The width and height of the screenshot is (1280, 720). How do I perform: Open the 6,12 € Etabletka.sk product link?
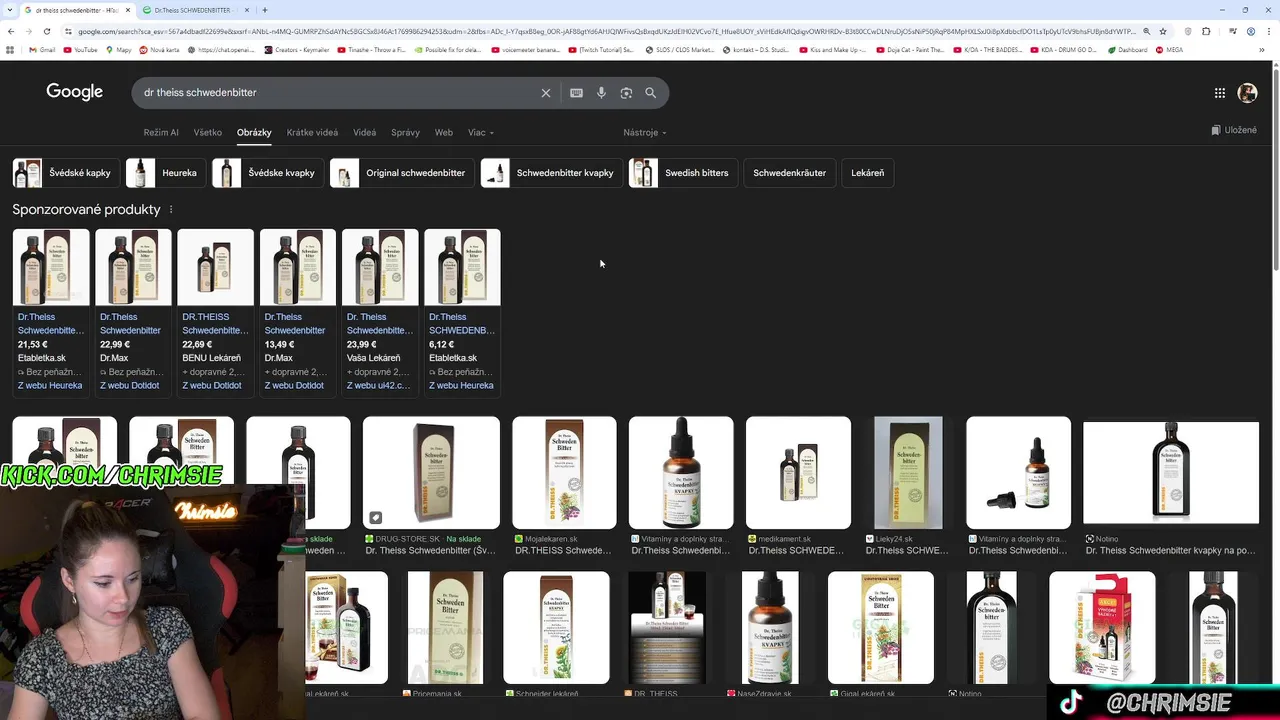pos(462,323)
